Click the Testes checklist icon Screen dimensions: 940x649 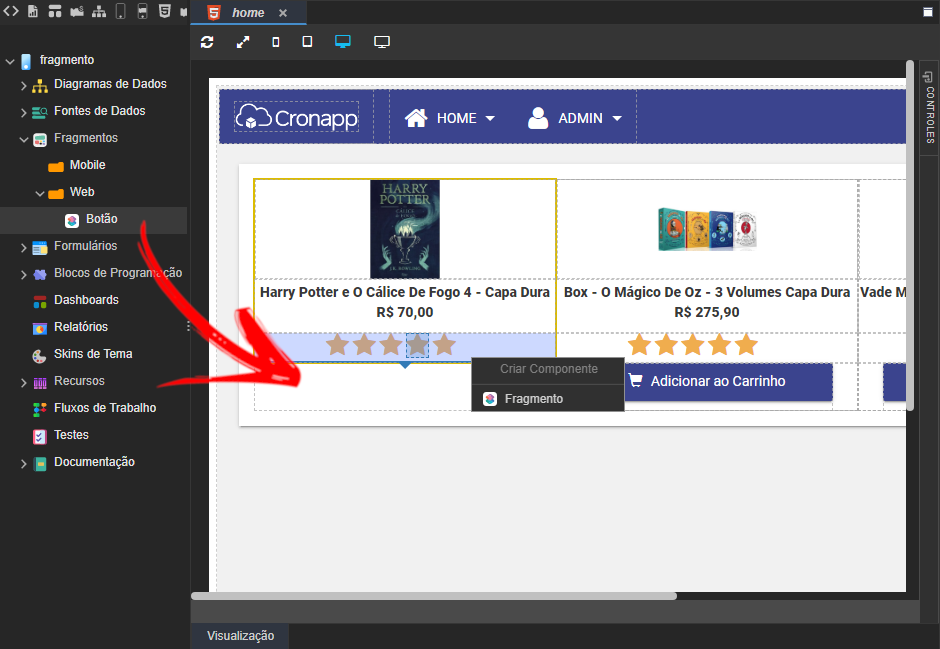(x=40, y=436)
